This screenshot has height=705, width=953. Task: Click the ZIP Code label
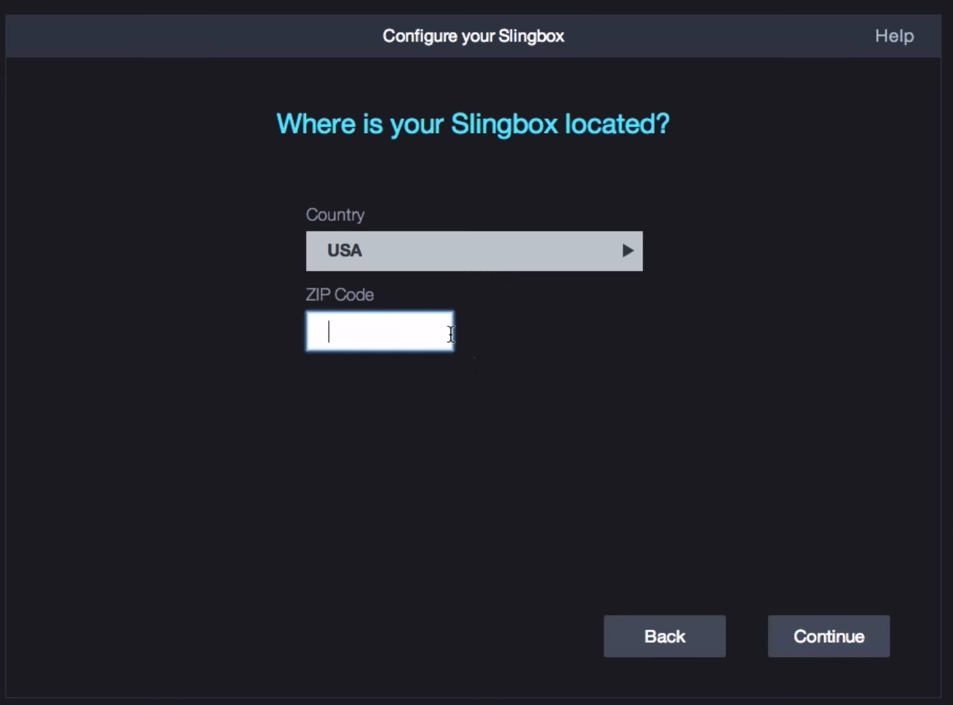tap(339, 294)
